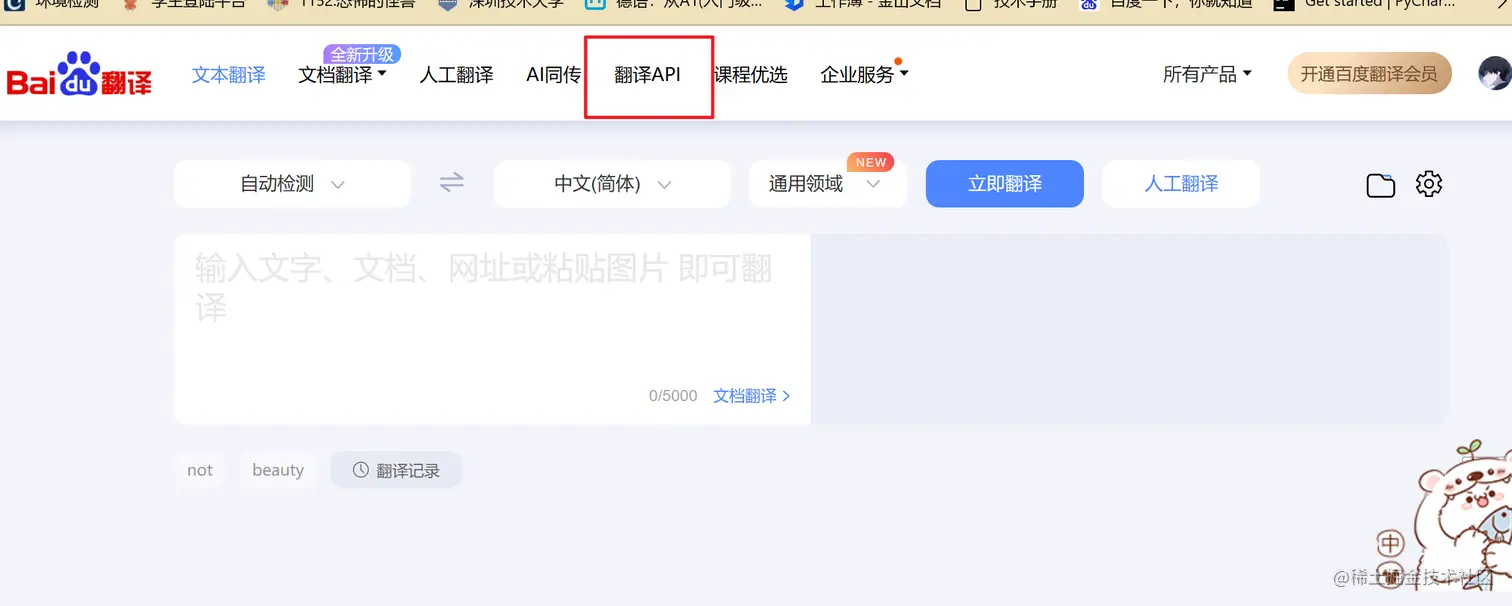Click the swap languages arrows icon
The width and height of the screenshot is (1512, 606).
point(450,183)
